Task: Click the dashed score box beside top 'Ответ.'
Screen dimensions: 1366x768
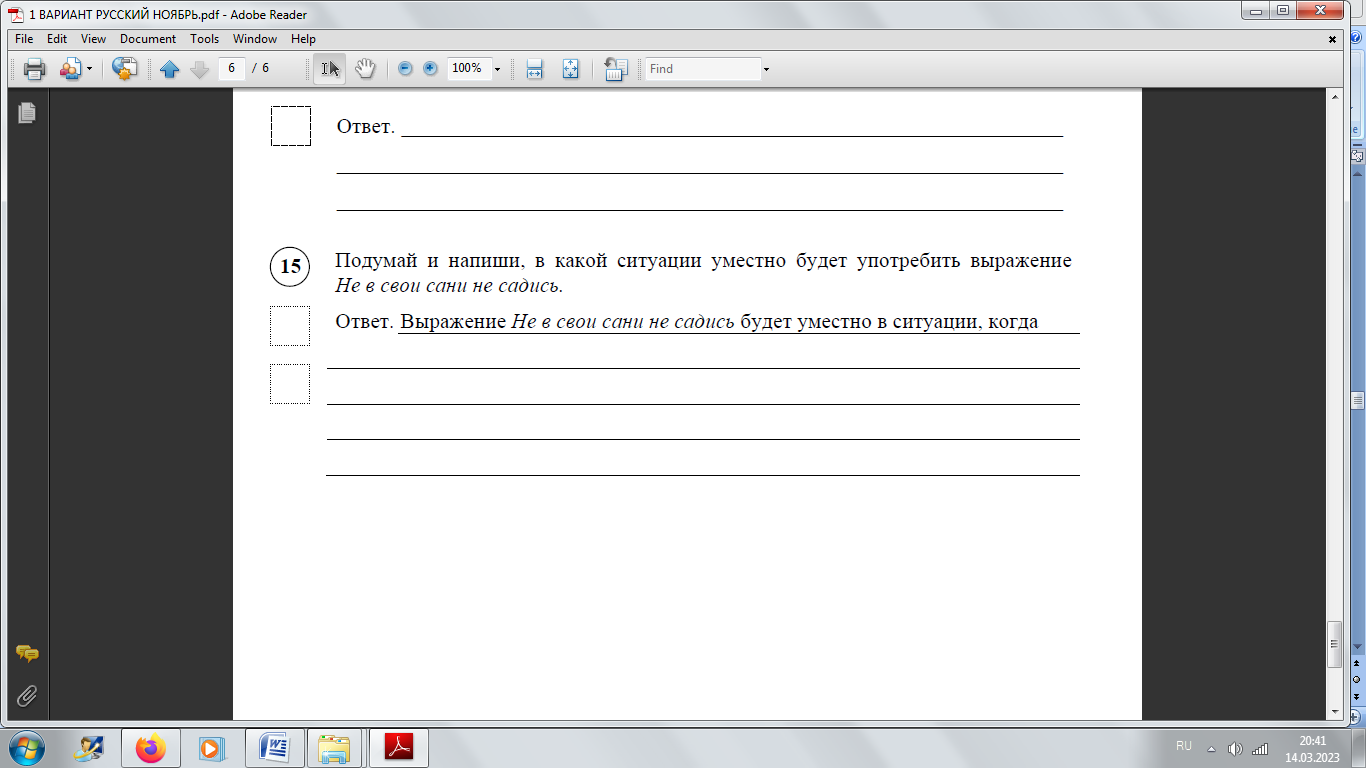Action: tap(291, 126)
